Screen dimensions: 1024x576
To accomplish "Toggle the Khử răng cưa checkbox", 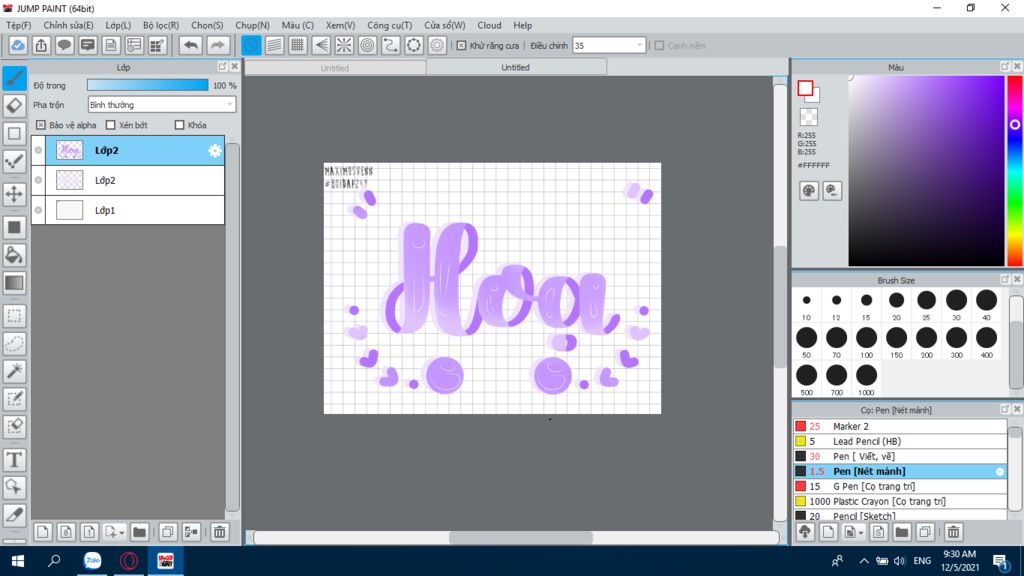I will (x=462, y=46).
